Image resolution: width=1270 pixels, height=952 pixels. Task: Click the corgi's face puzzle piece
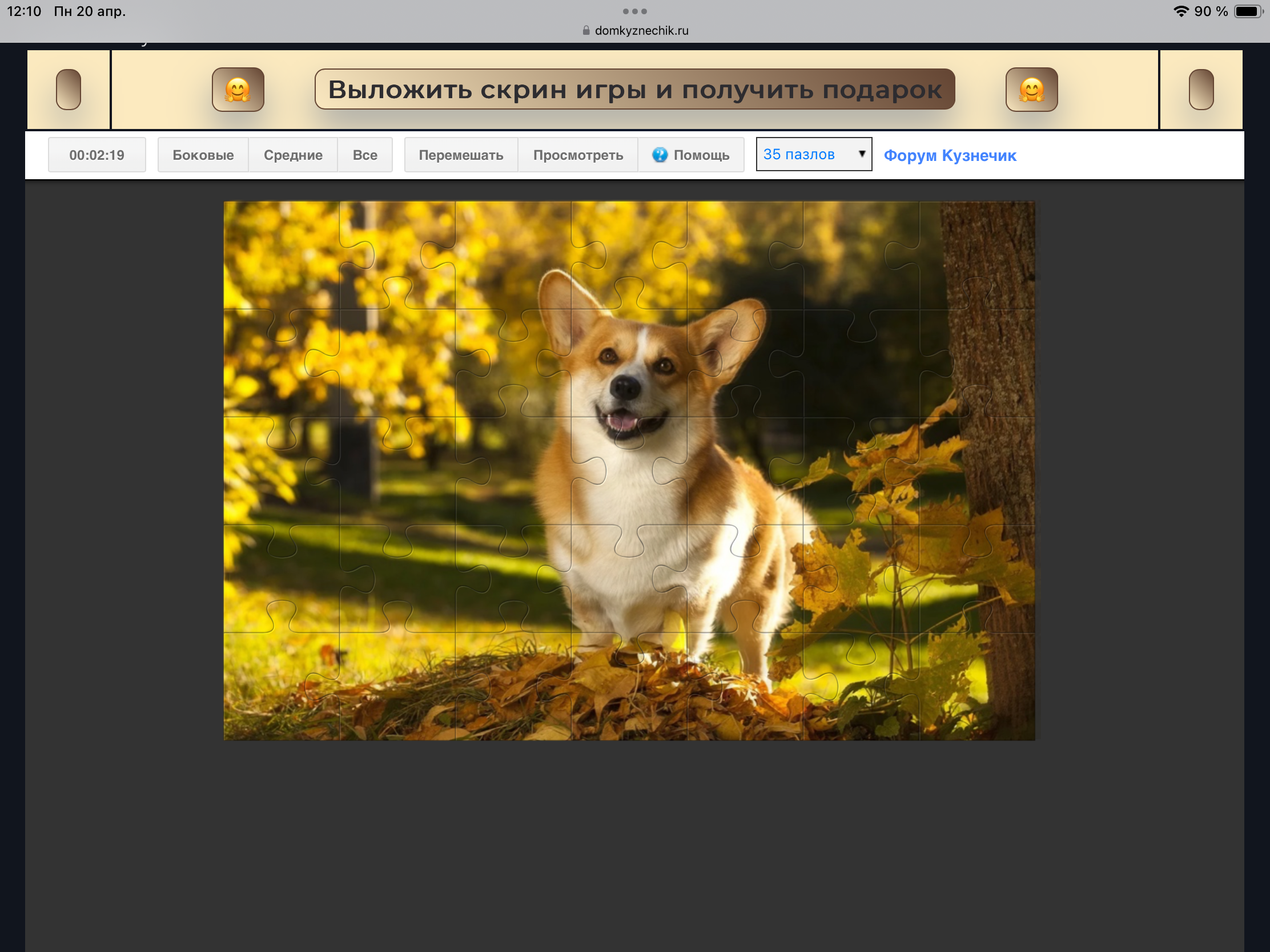[629, 367]
